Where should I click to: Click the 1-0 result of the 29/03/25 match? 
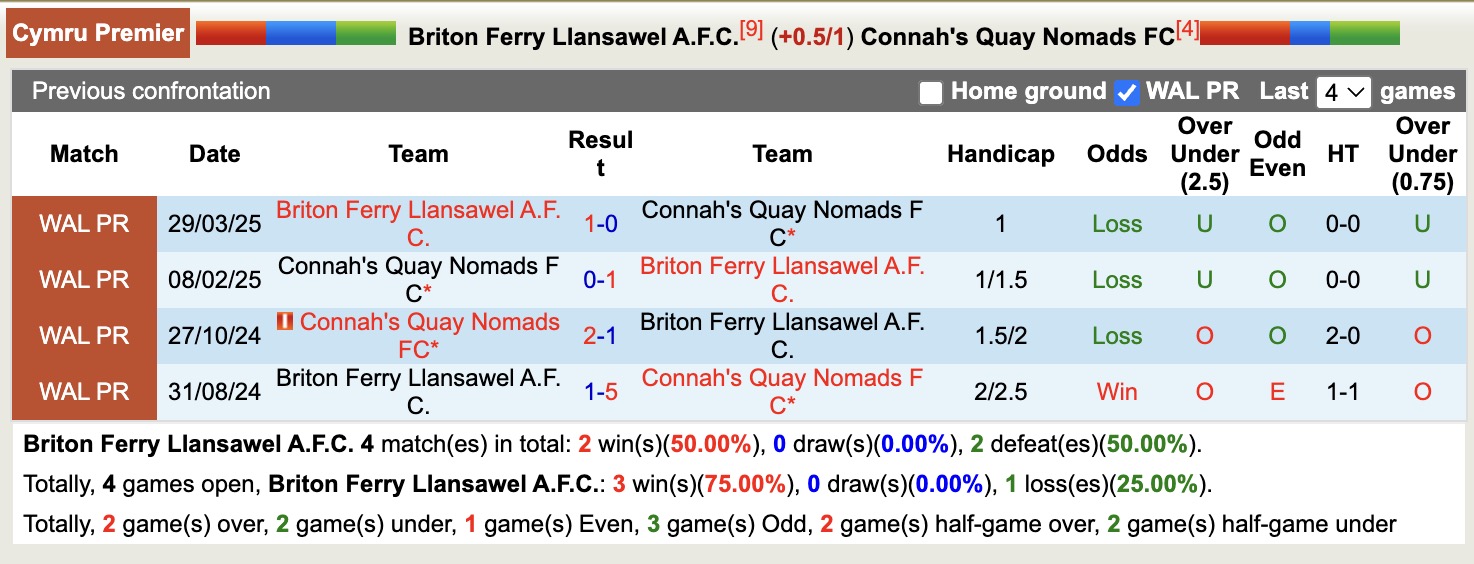tap(600, 224)
